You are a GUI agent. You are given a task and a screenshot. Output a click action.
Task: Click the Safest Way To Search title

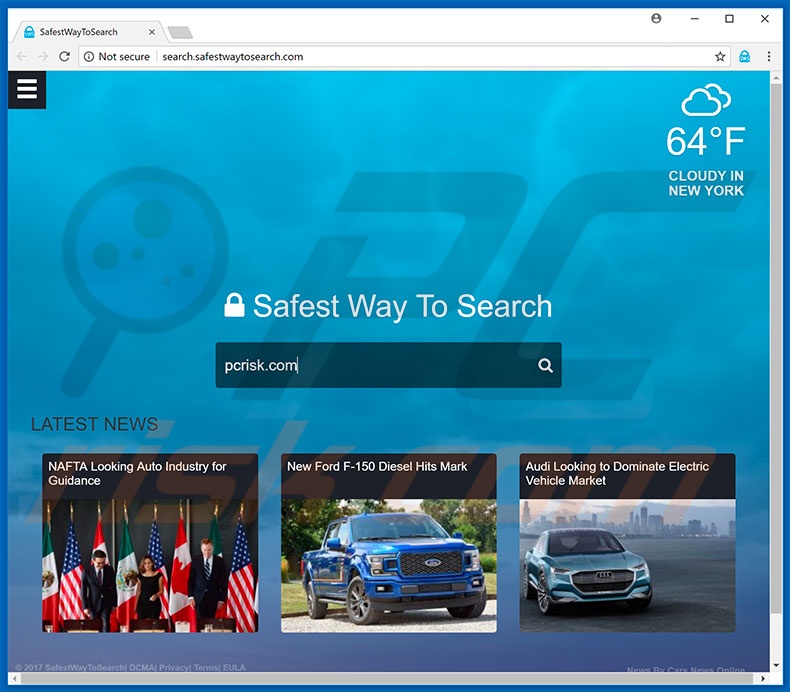point(402,306)
